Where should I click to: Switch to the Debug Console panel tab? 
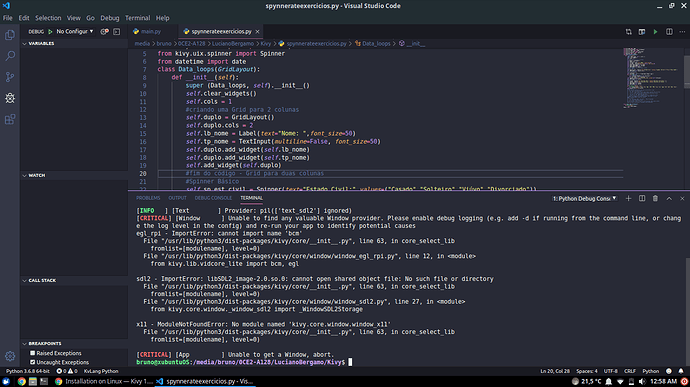(x=213, y=198)
